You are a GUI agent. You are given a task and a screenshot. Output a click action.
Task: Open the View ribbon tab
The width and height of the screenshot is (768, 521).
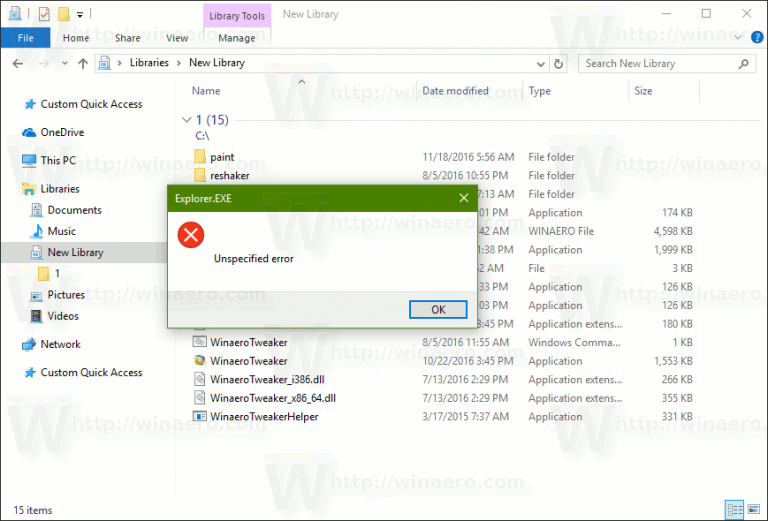point(177,38)
